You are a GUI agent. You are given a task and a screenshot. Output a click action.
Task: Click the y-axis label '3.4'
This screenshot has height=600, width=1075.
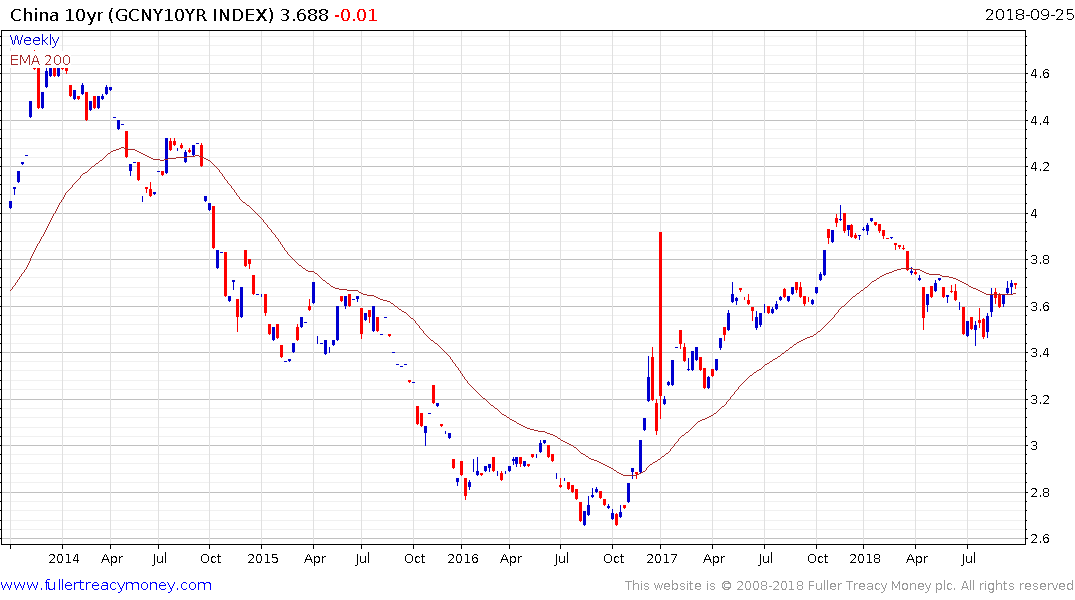pos(1039,352)
